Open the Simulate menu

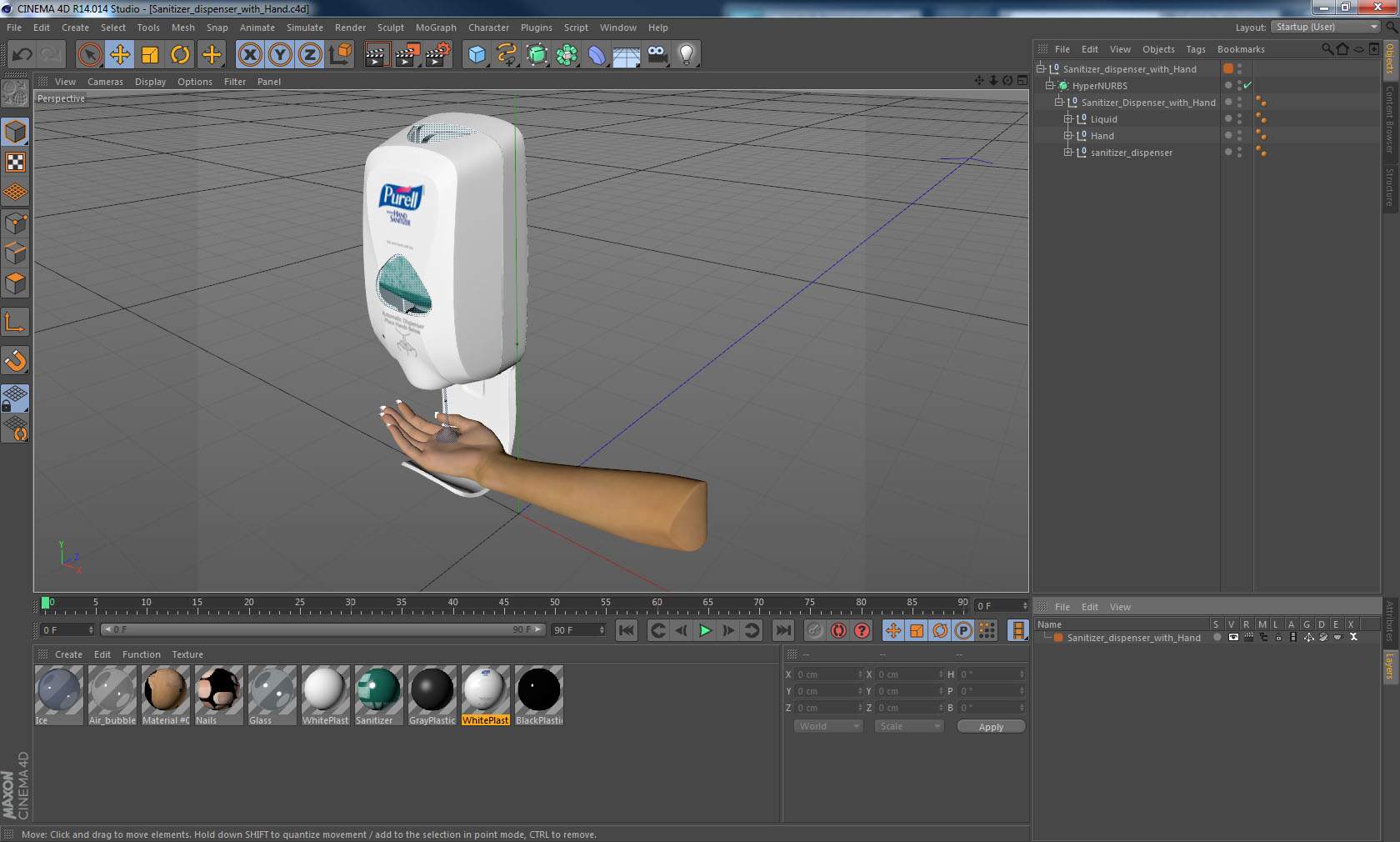click(304, 28)
